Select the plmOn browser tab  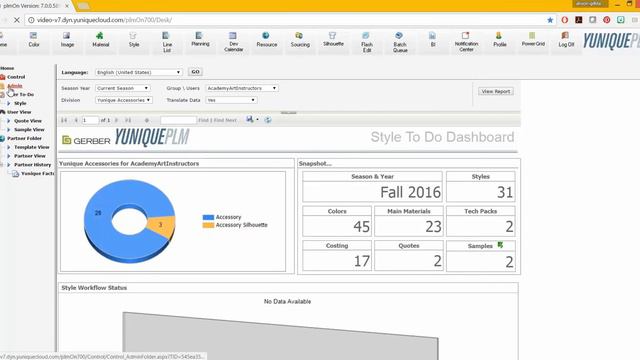tap(33, 6)
